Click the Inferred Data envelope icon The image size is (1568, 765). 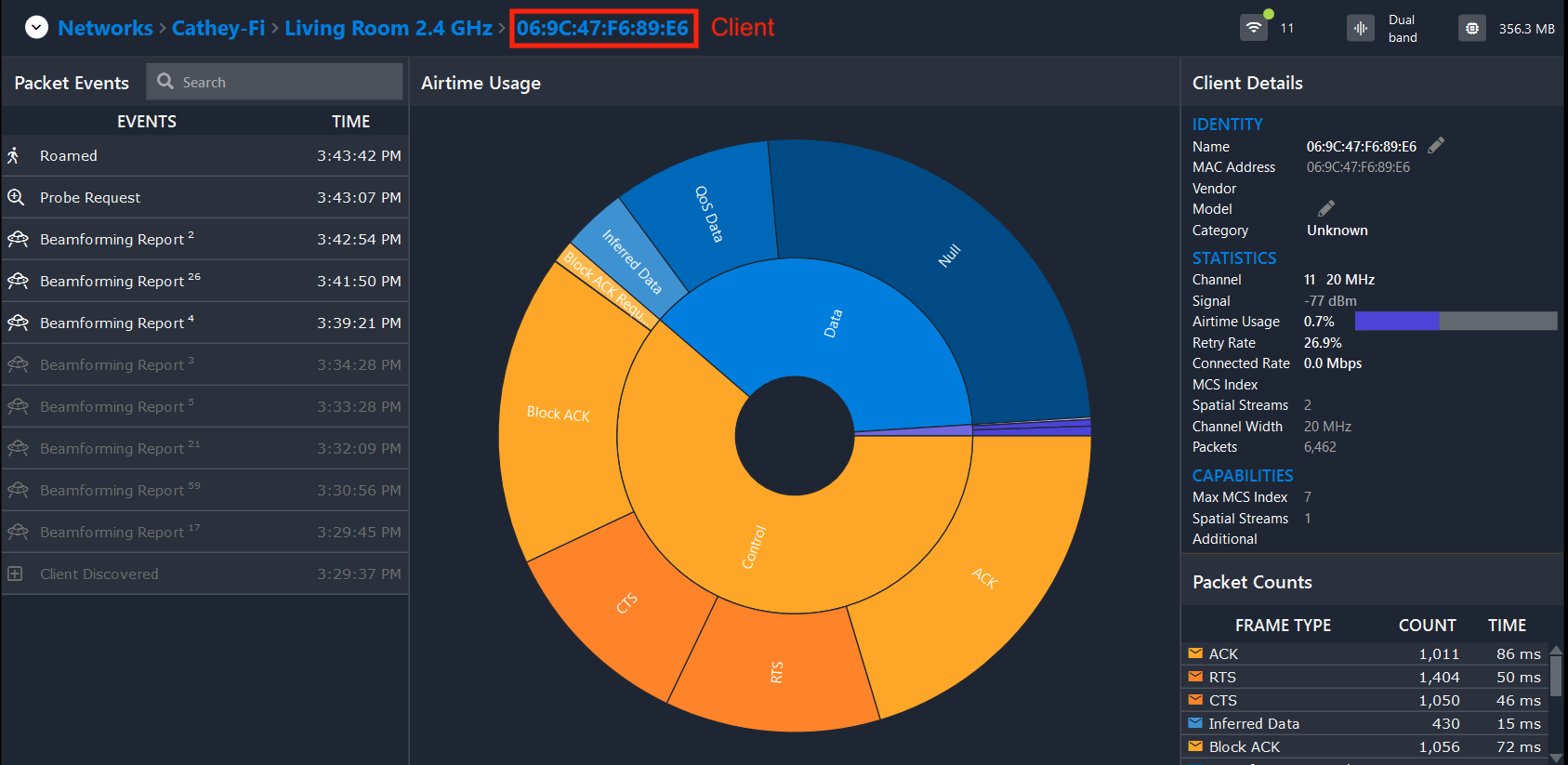1195,723
